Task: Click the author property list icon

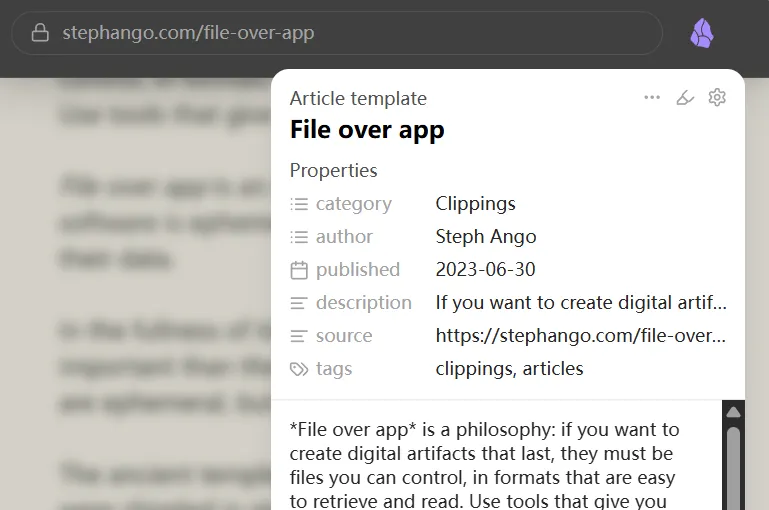Action: point(299,237)
